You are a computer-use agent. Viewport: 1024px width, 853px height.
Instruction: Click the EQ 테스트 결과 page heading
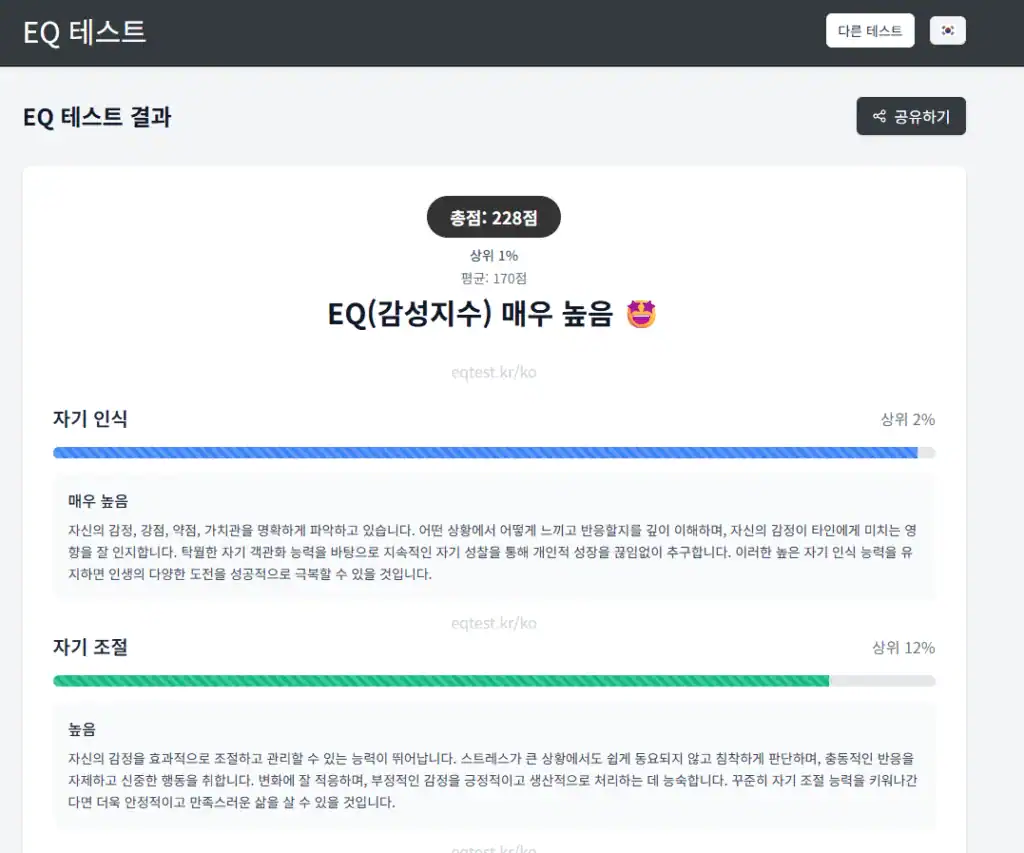coord(97,117)
